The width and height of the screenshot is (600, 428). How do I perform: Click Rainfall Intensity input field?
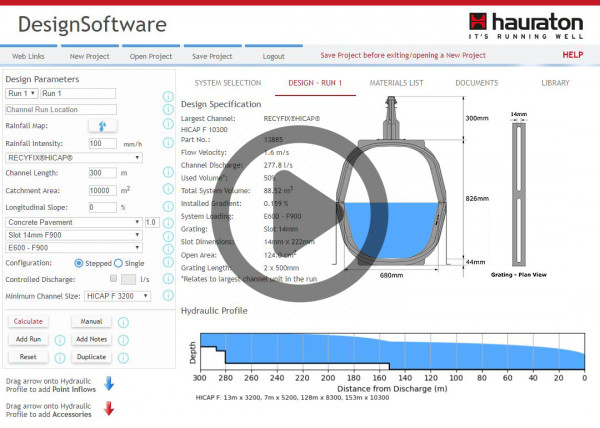(x=103, y=143)
